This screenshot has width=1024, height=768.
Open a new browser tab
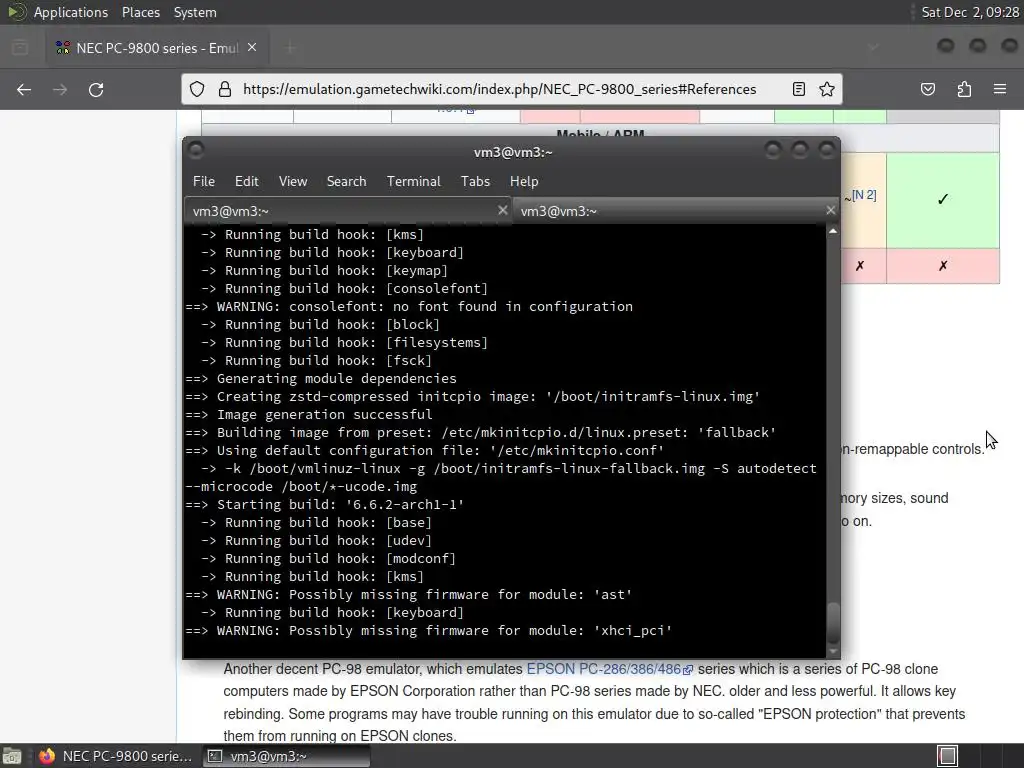pyautogui.click(x=291, y=48)
